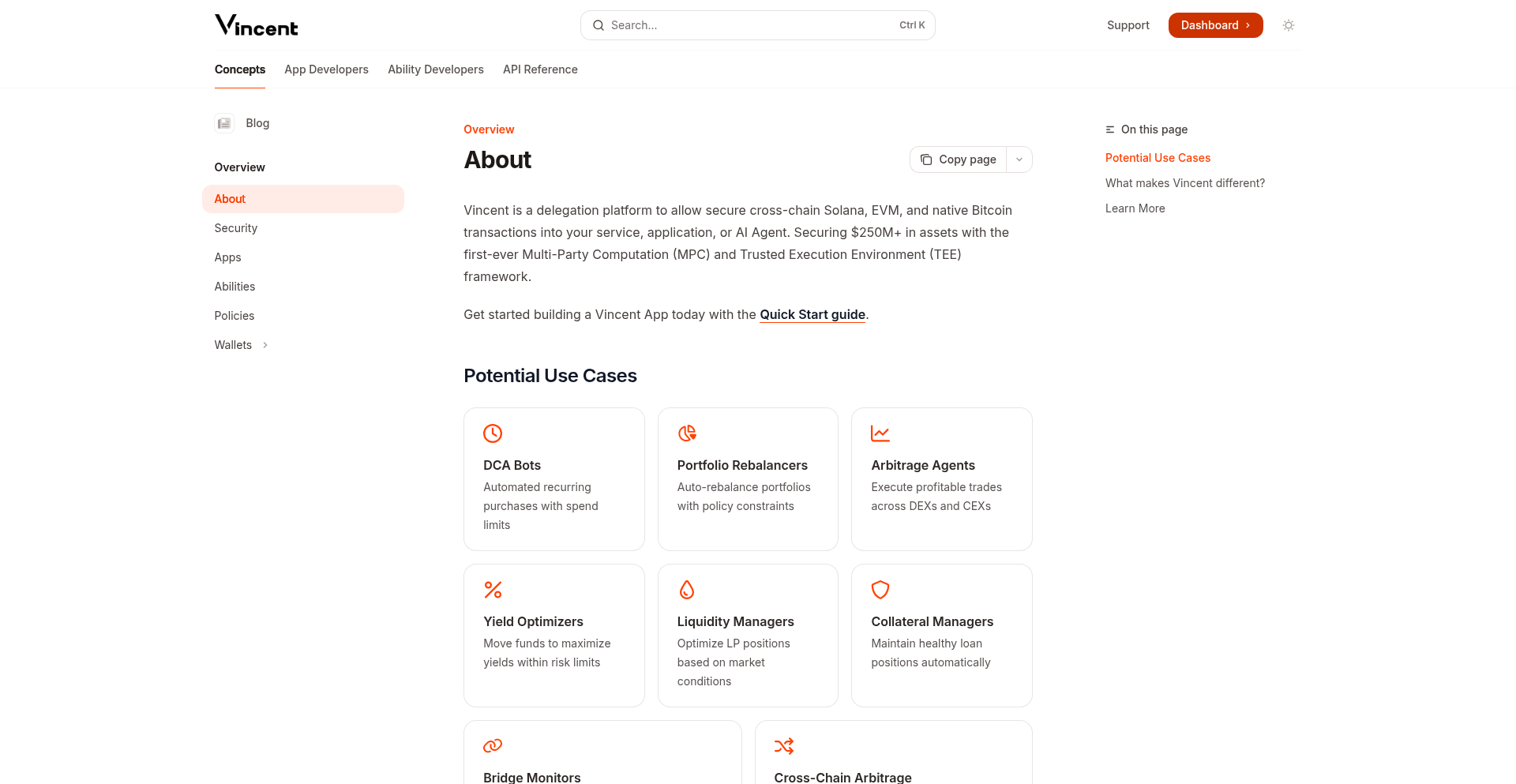The height and width of the screenshot is (784, 1516).
Task: Open the Dashboard button
Action: tap(1215, 25)
